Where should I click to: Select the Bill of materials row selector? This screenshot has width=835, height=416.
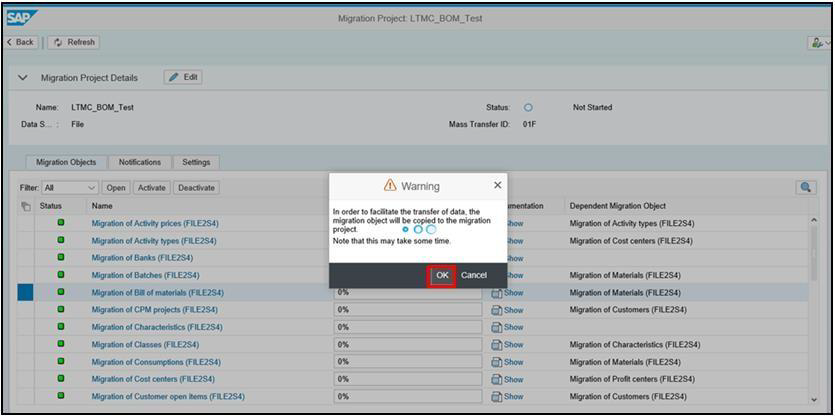(26, 293)
